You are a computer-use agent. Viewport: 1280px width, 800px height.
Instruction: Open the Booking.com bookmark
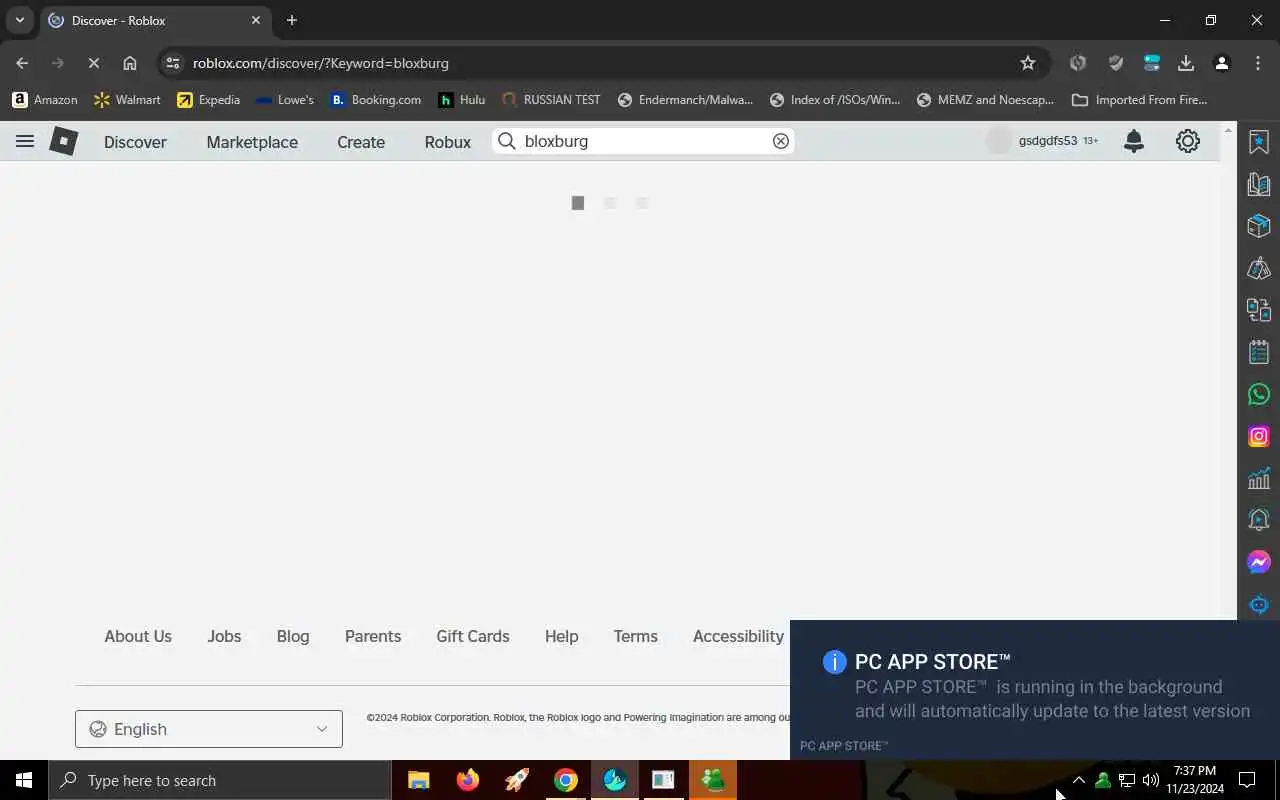[376, 100]
